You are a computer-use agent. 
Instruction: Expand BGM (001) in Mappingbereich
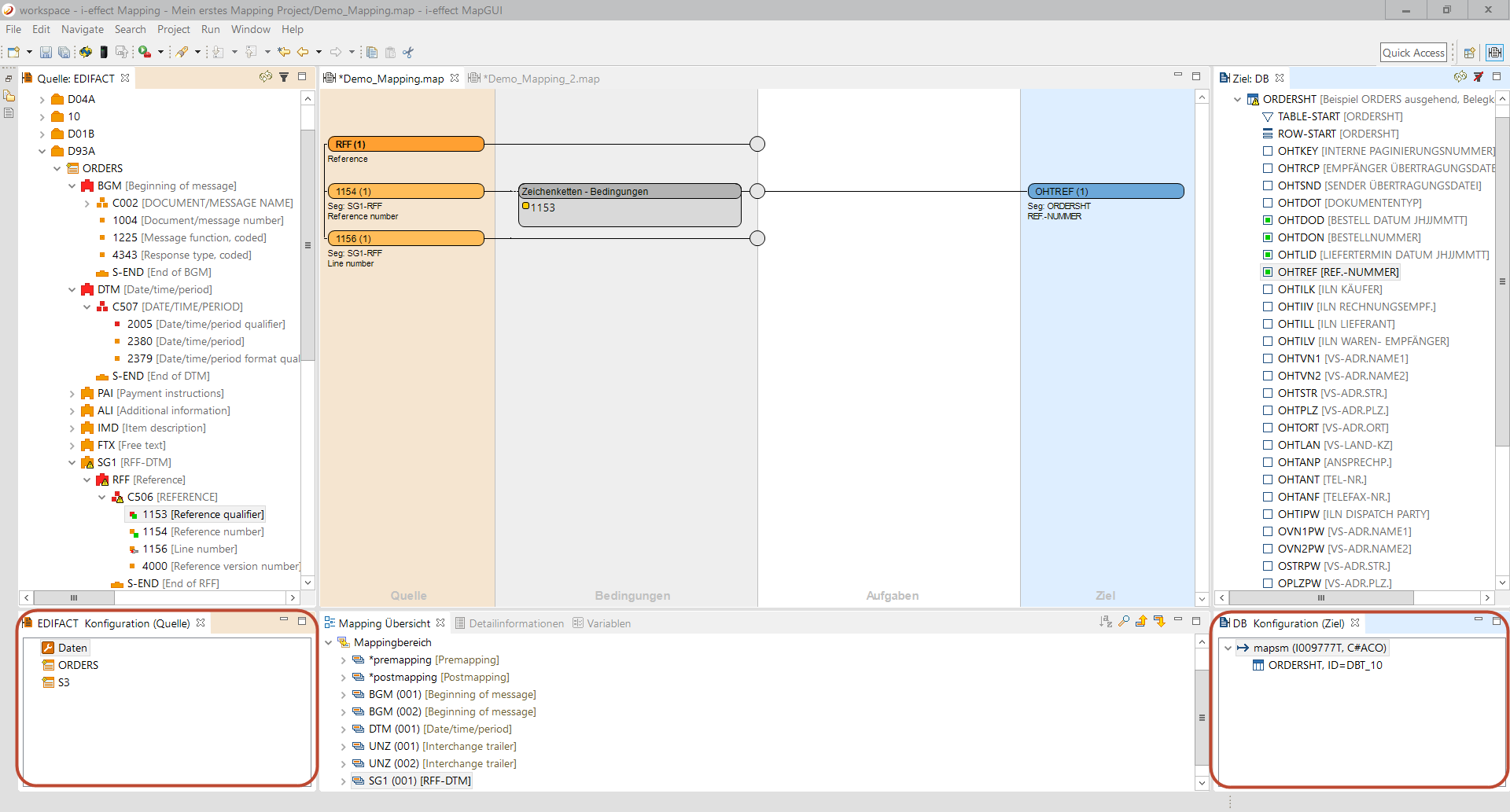(344, 695)
